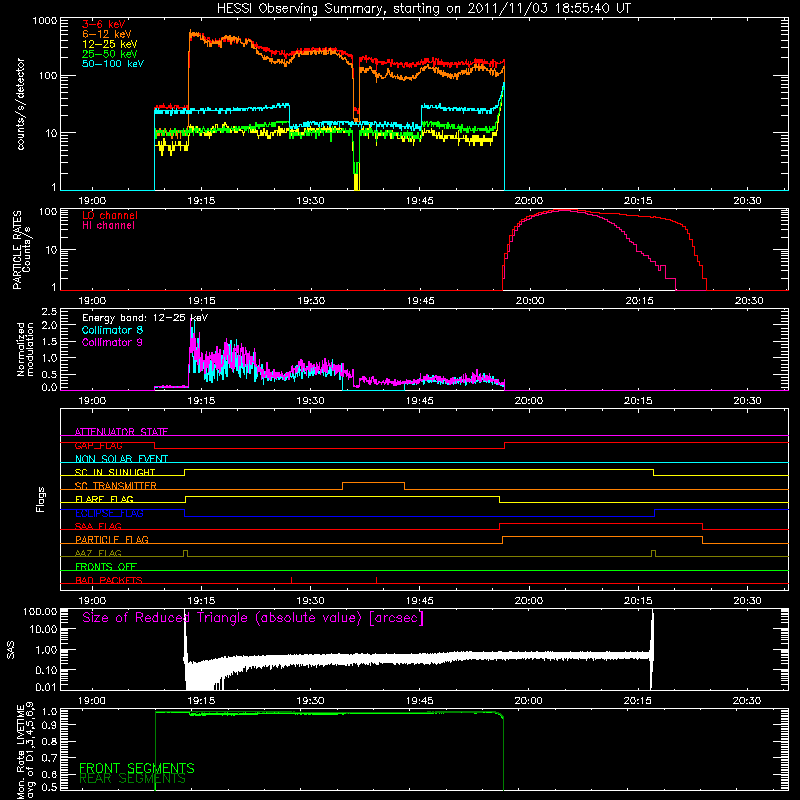The width and height of the screenshot is (800, 800).
Task: Click the AAZ_FLAG label
Action: tap(98, 553)
